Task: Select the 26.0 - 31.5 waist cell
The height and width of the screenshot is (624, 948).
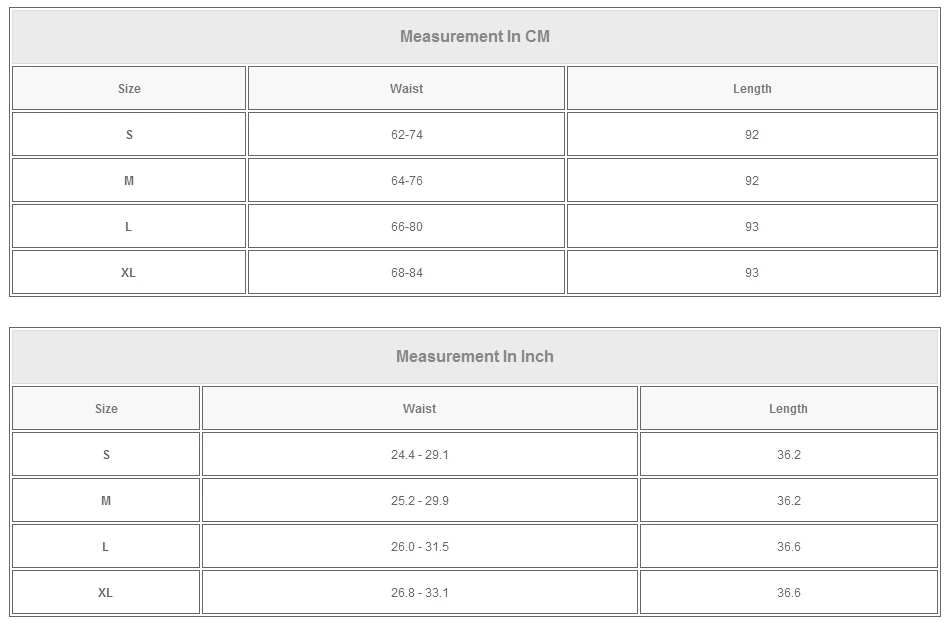Action: pos(419,547)
